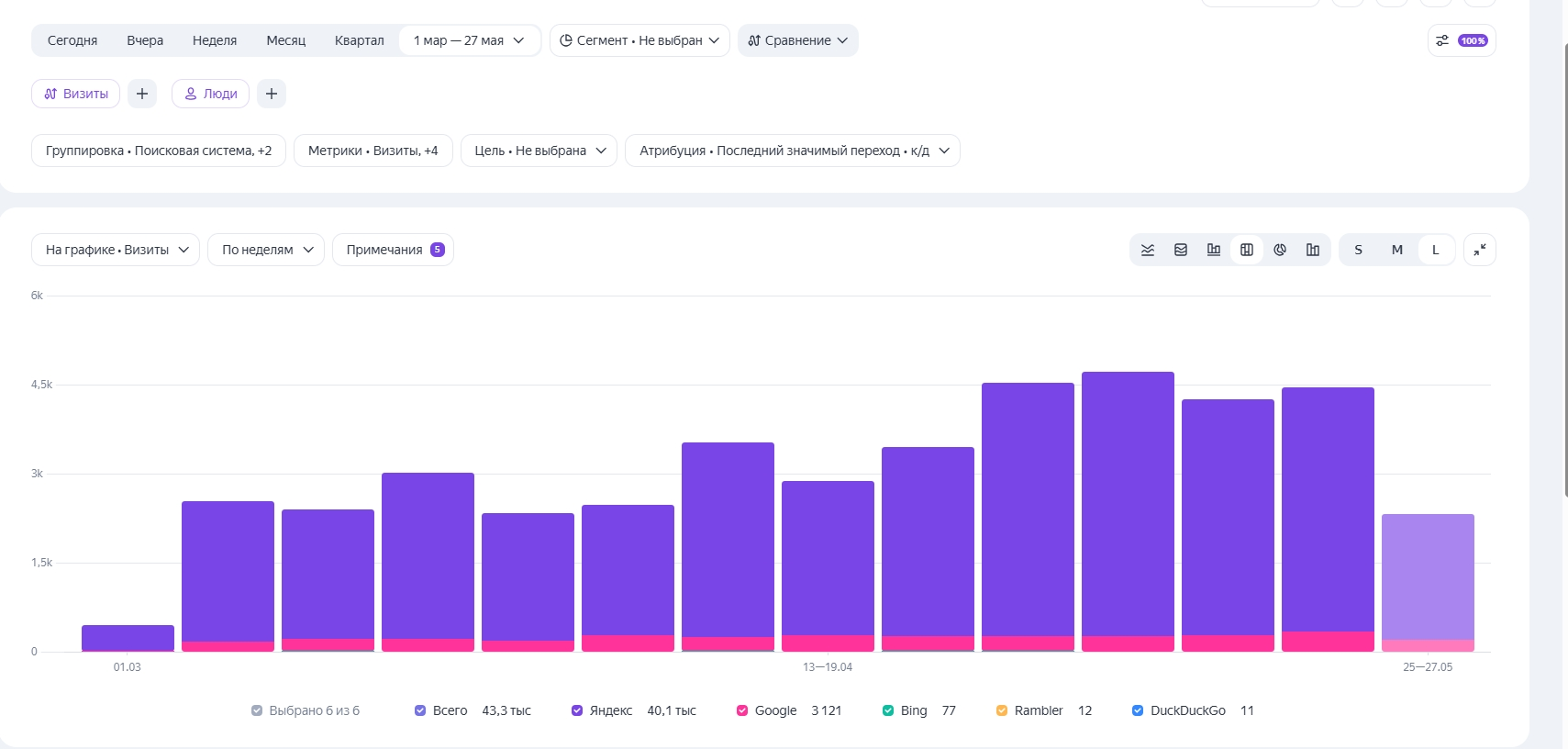Open the 'По неделям' grouping dropdown
Viewport: 1568px width, 749px height.
[x=266, y=250]
